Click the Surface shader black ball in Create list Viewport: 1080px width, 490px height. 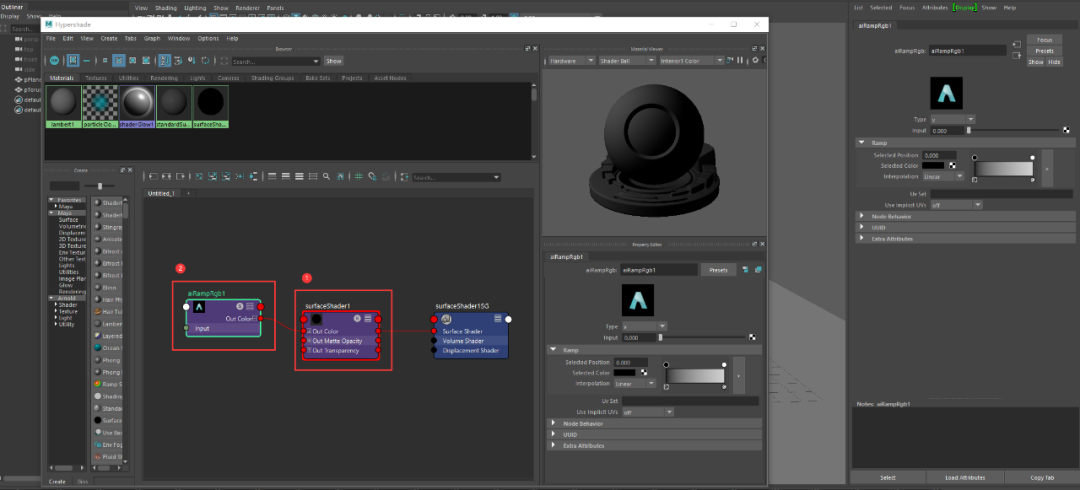coord(98,420)
